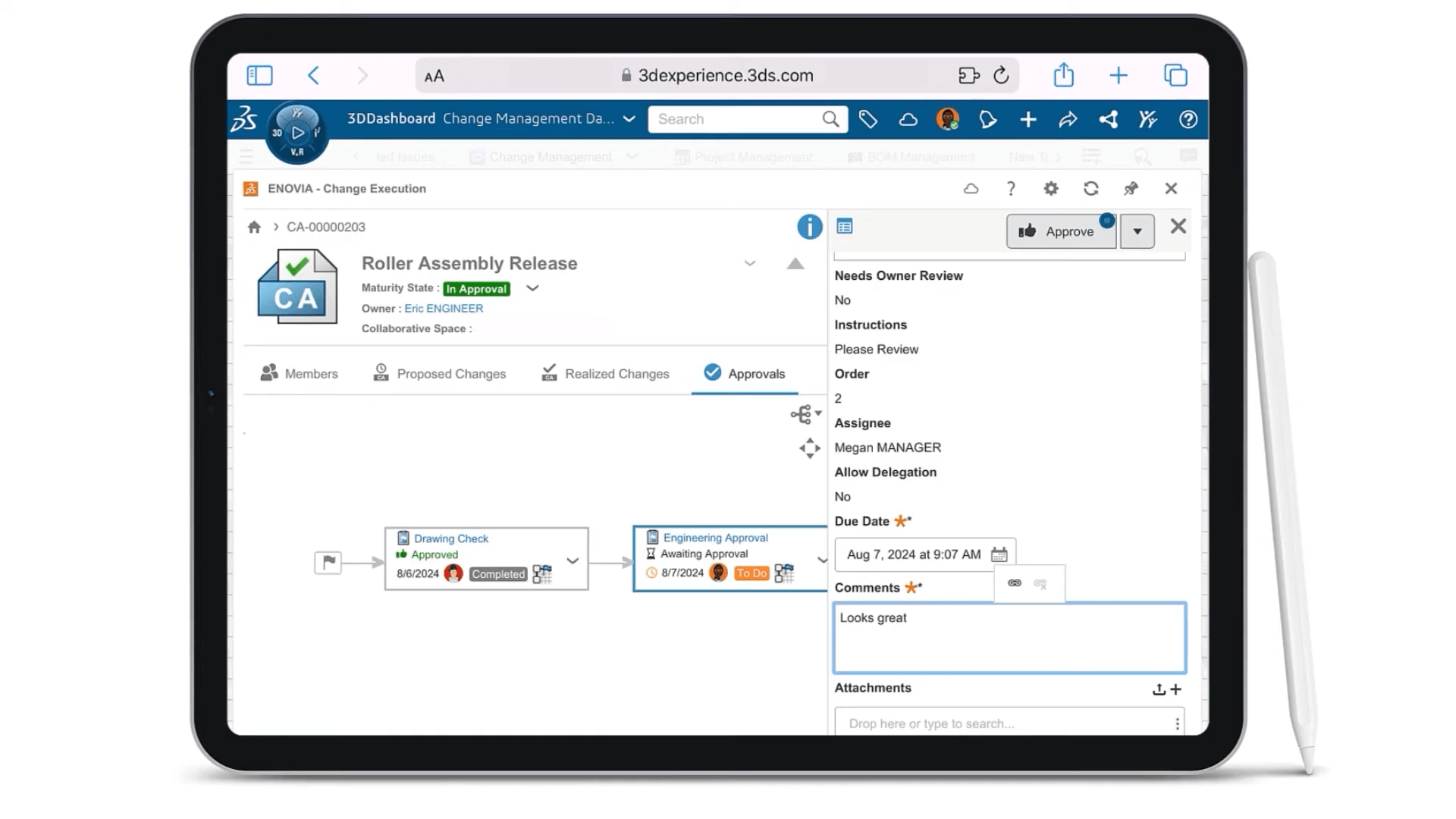The height and width of the screenshot is (819, 1456).
Task: Open the dropdown arrow next to Approve
Action: (1137, 231)
